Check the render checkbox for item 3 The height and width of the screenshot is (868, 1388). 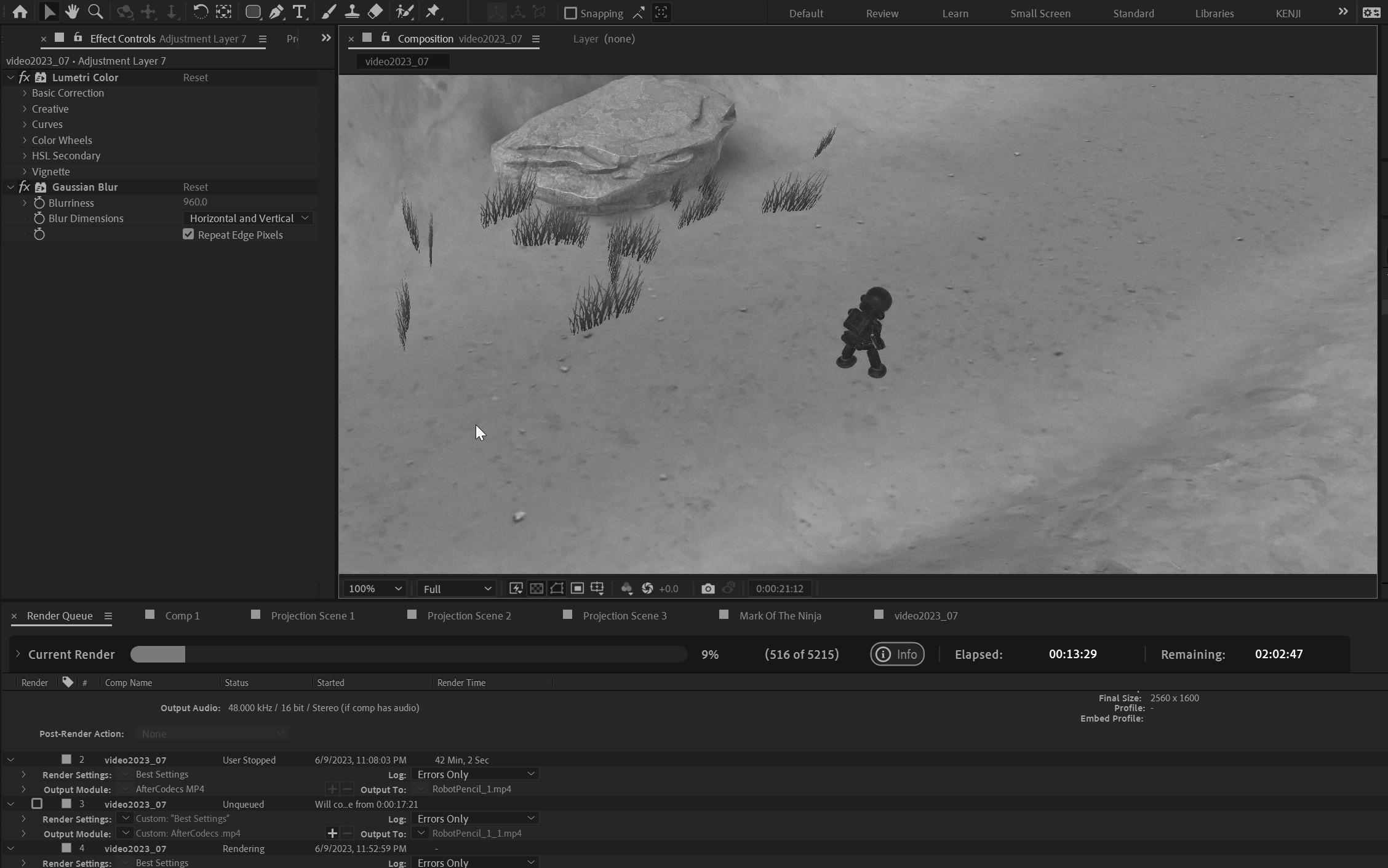tap(37, 803)
